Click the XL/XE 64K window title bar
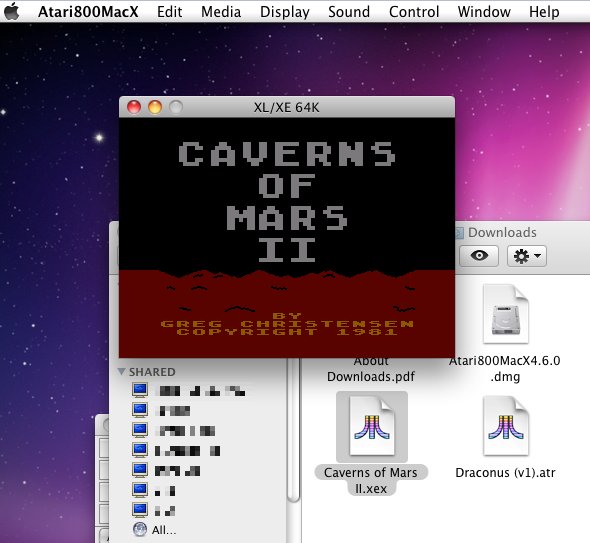The image size is (590, 543). tap(287, 107)
